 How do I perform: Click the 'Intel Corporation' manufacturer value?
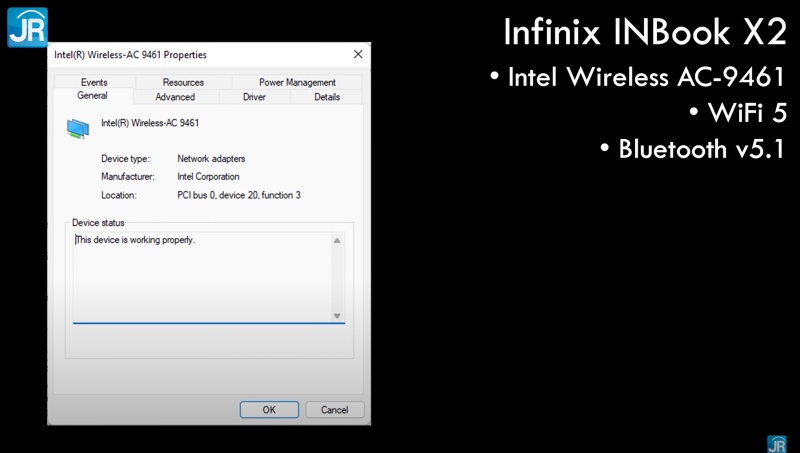[208, 177]
